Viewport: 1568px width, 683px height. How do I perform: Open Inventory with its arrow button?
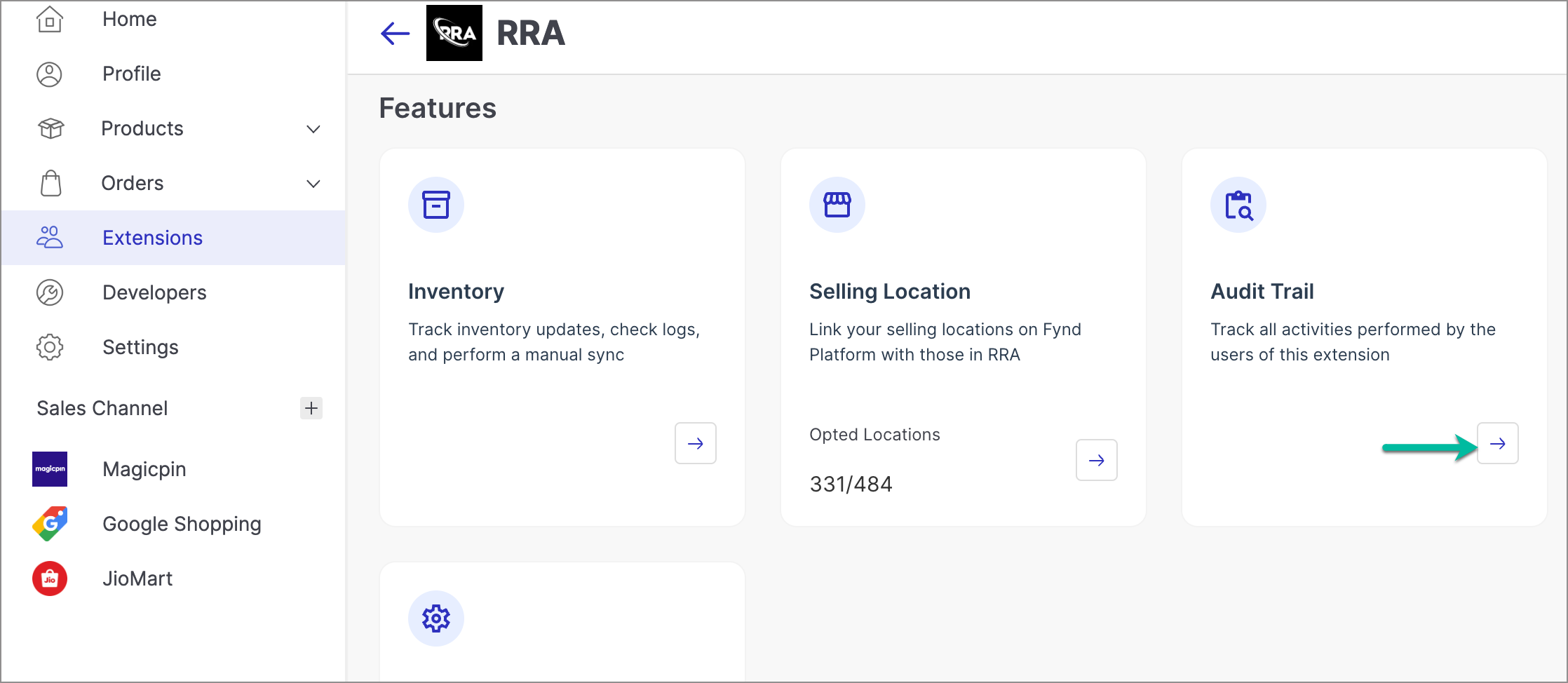pos(696,443)
